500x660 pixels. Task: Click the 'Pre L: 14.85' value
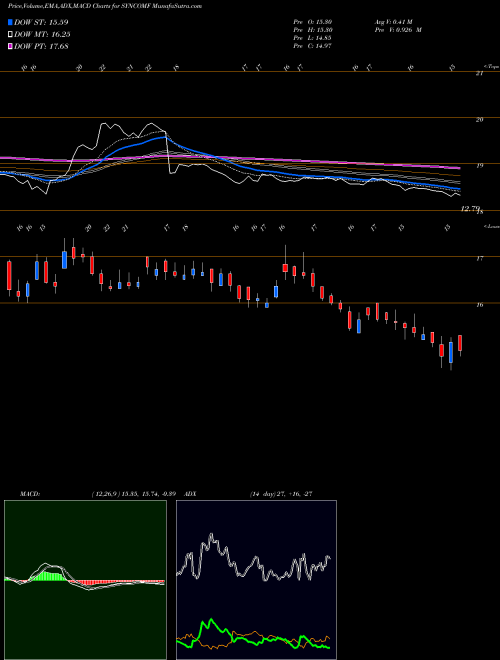314,38
